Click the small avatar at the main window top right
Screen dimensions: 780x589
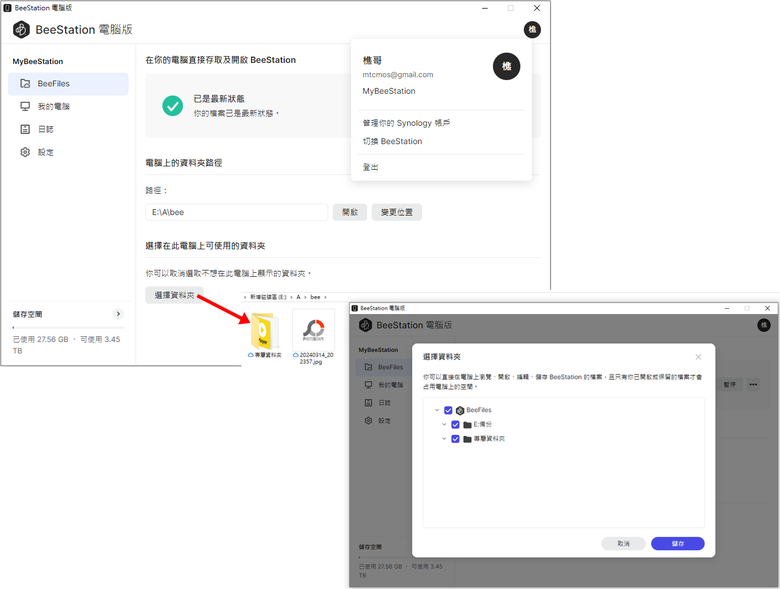coord(532,29)
